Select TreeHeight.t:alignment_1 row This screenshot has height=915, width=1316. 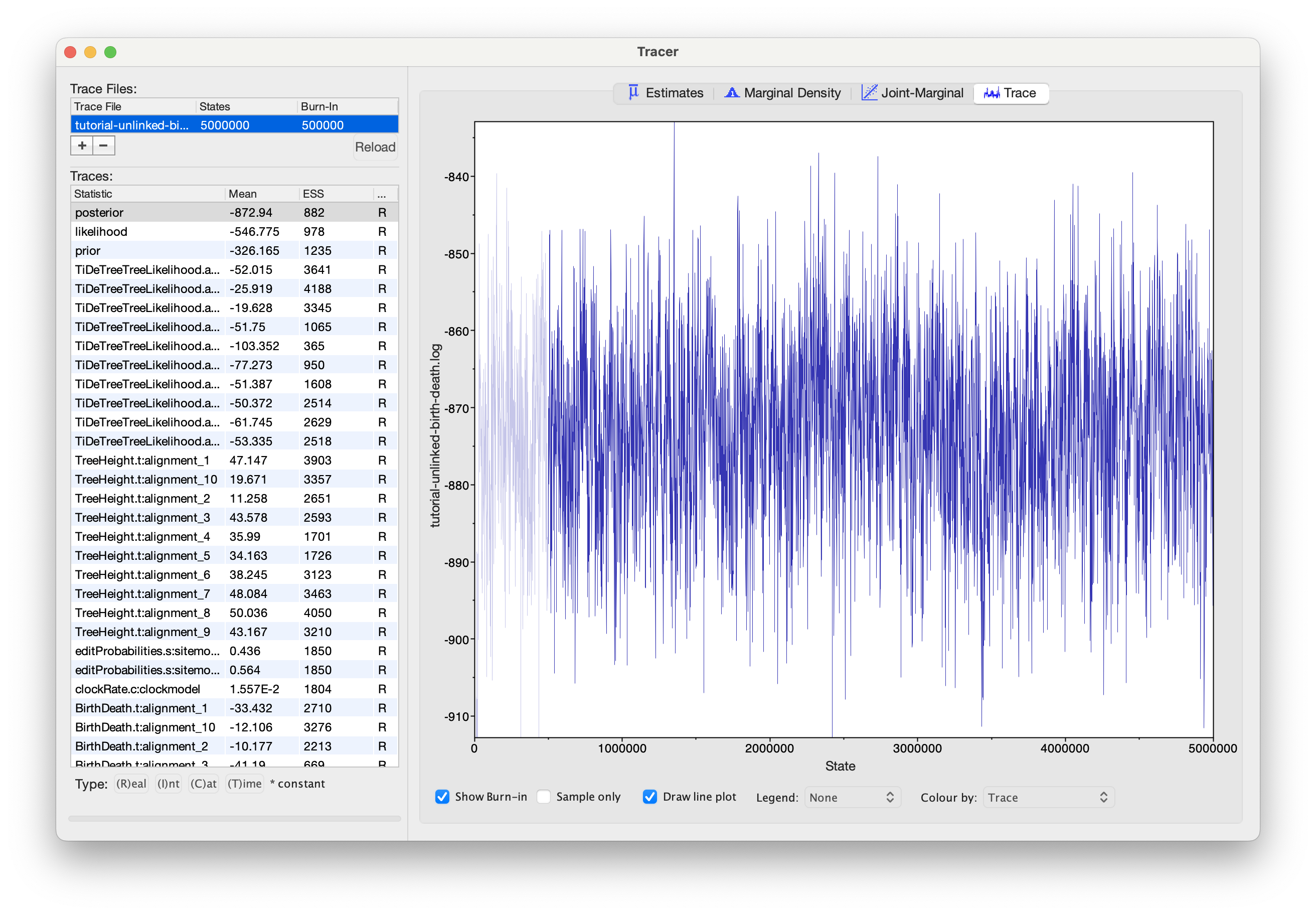[234, 461]
